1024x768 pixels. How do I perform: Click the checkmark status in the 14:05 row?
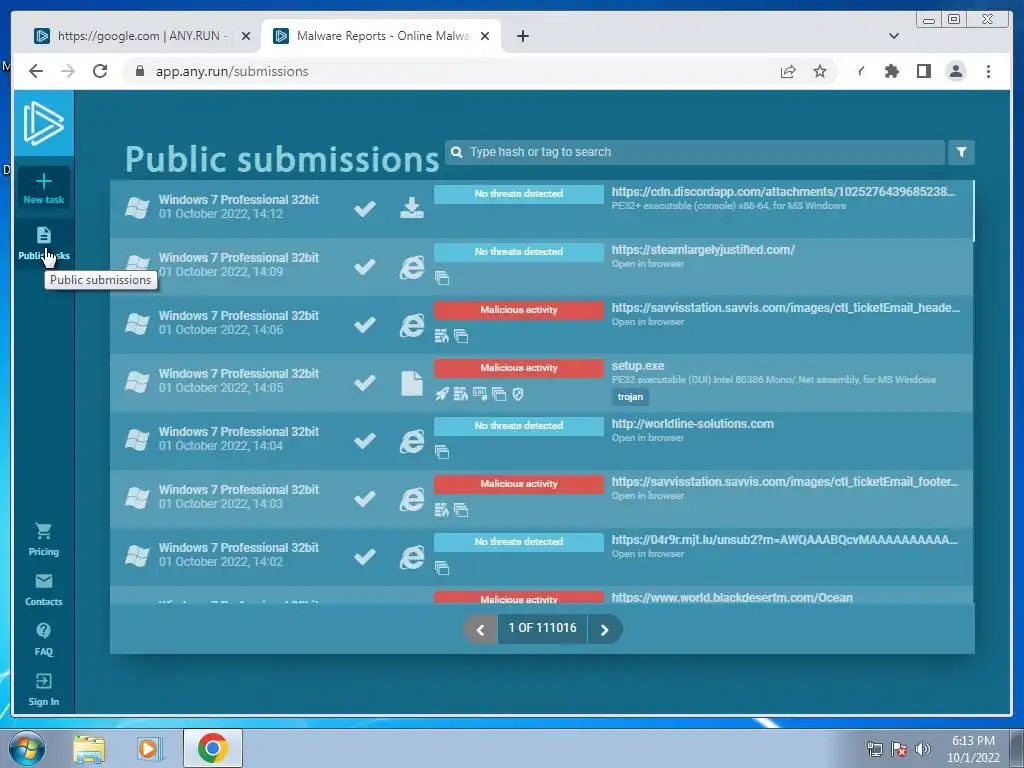[364, 383]
